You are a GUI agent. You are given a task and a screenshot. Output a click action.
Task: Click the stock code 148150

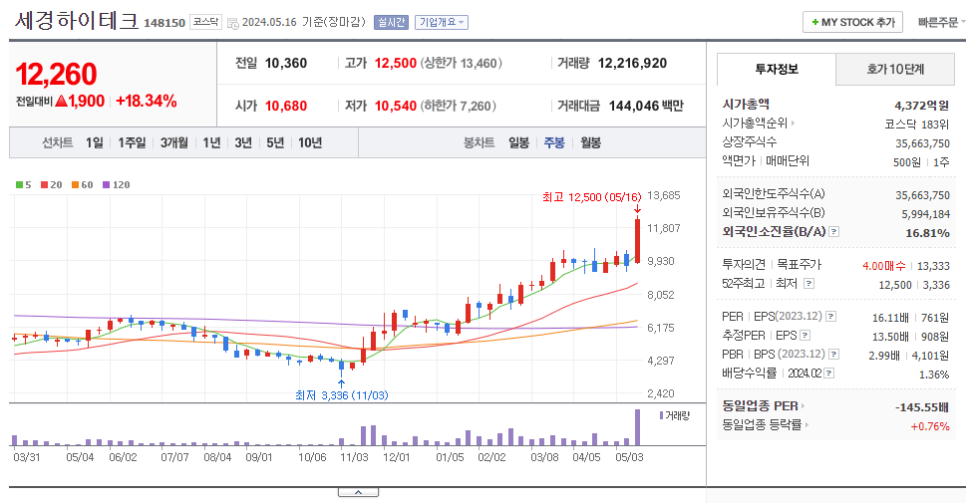tap(164, 23)
